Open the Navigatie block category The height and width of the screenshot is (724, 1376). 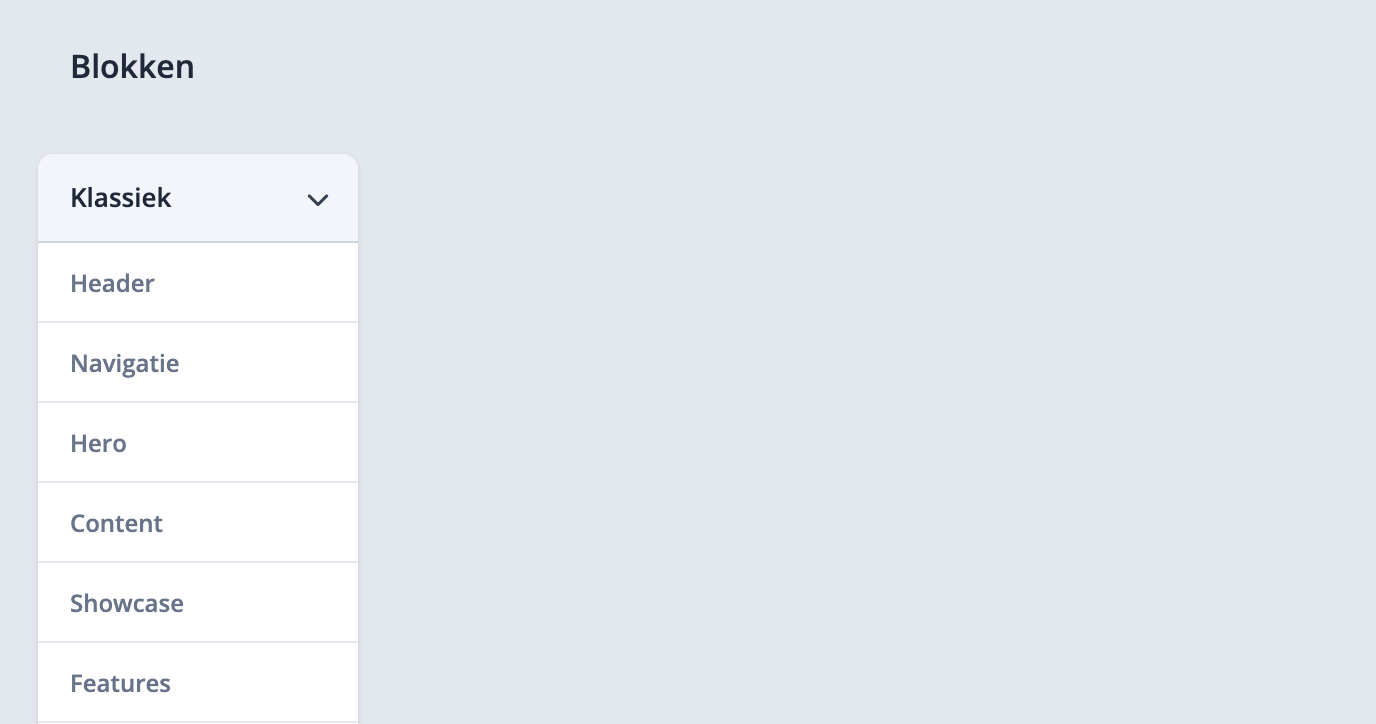click(198, 363)
